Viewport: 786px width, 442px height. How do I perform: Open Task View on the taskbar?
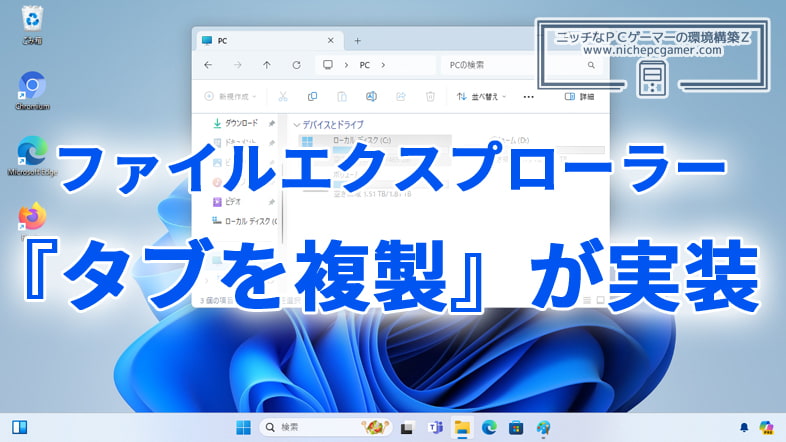point(407,427)
